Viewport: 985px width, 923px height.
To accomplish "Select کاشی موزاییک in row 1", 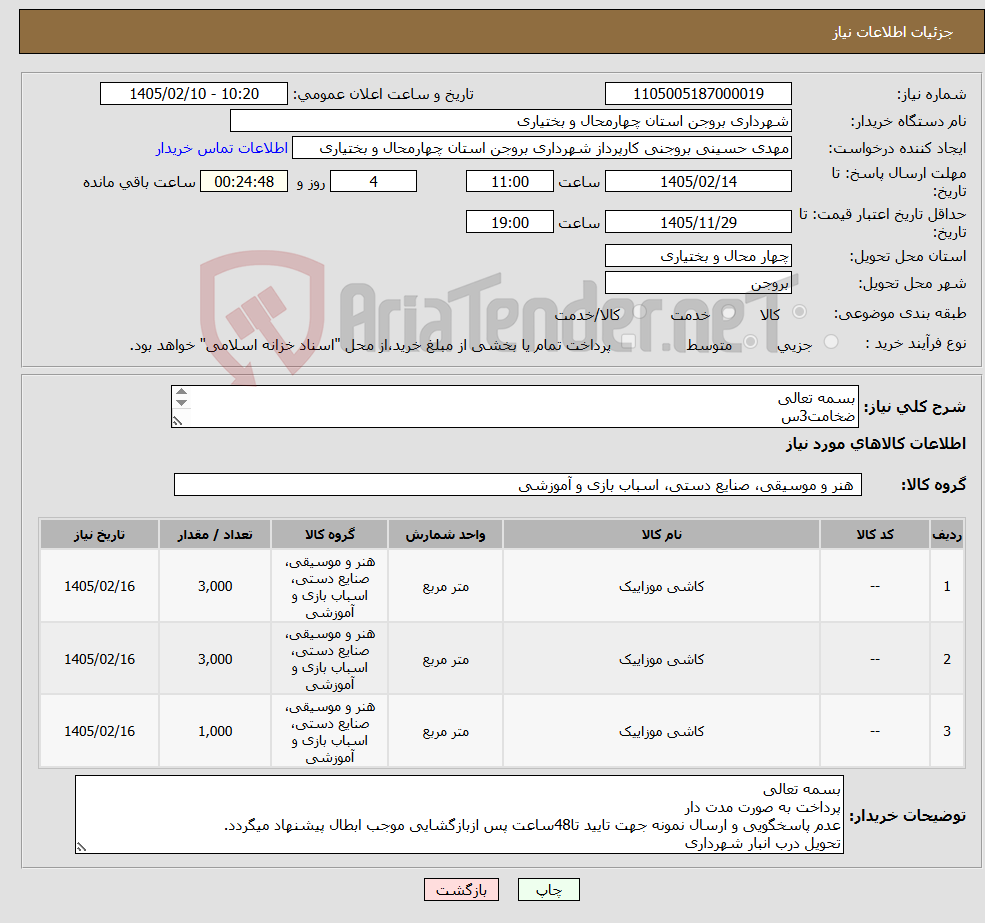I will click(661, 586).
